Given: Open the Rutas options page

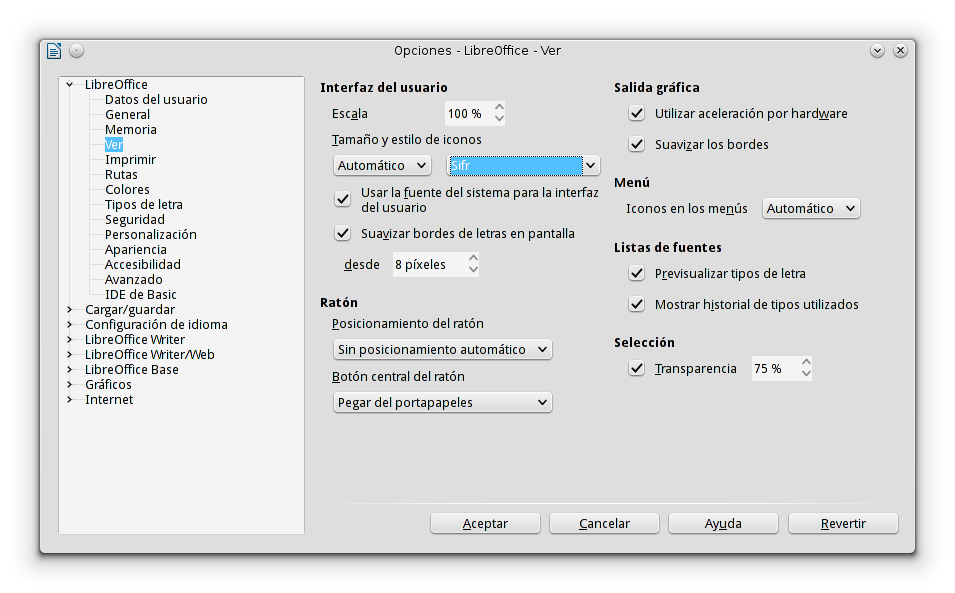Looking at the screenshot, I should tap(121, 175).
